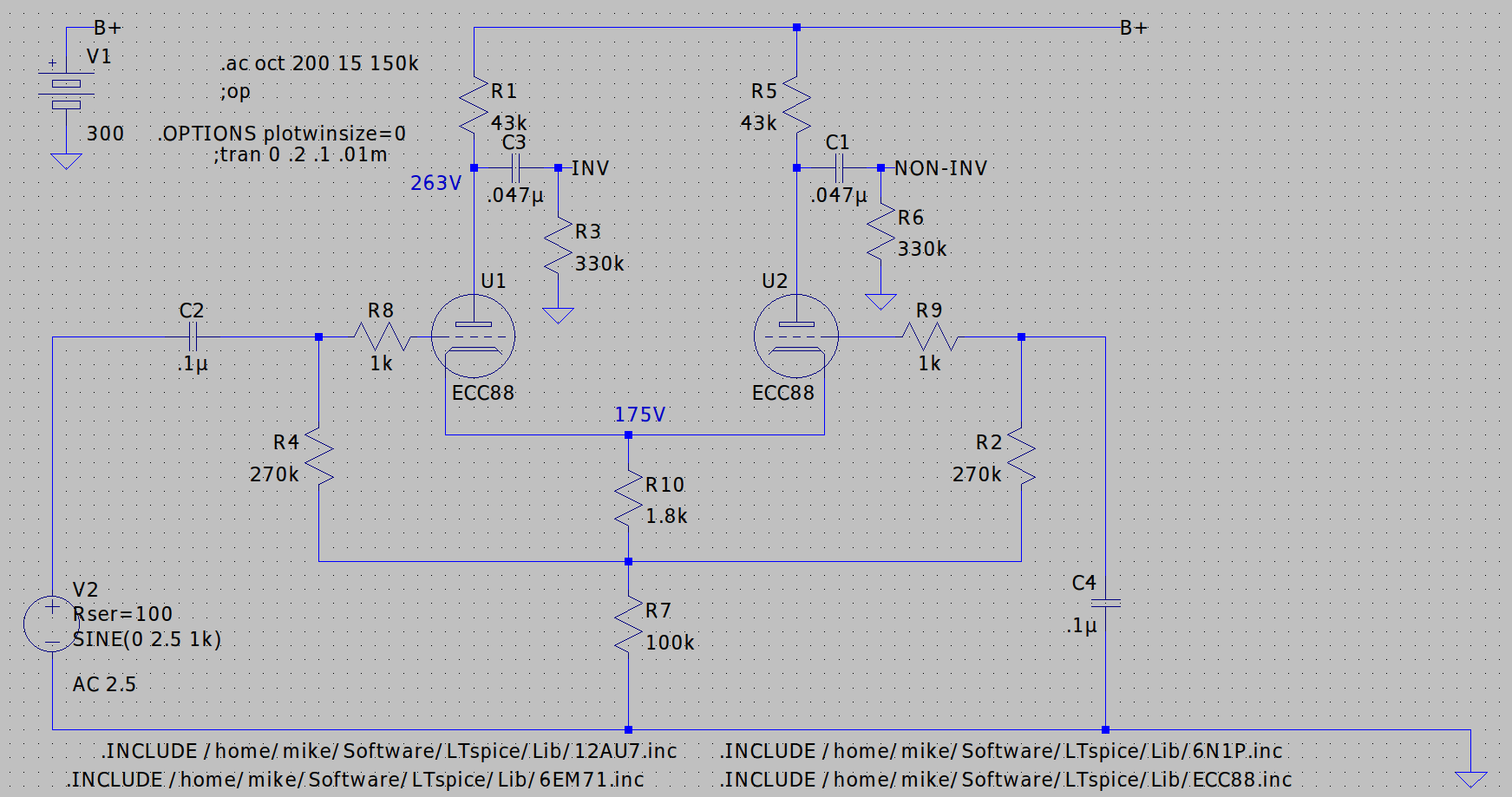1512x797 pixels.
Task: Select capacitor C1 symbol
Action: tap(838, 167)
